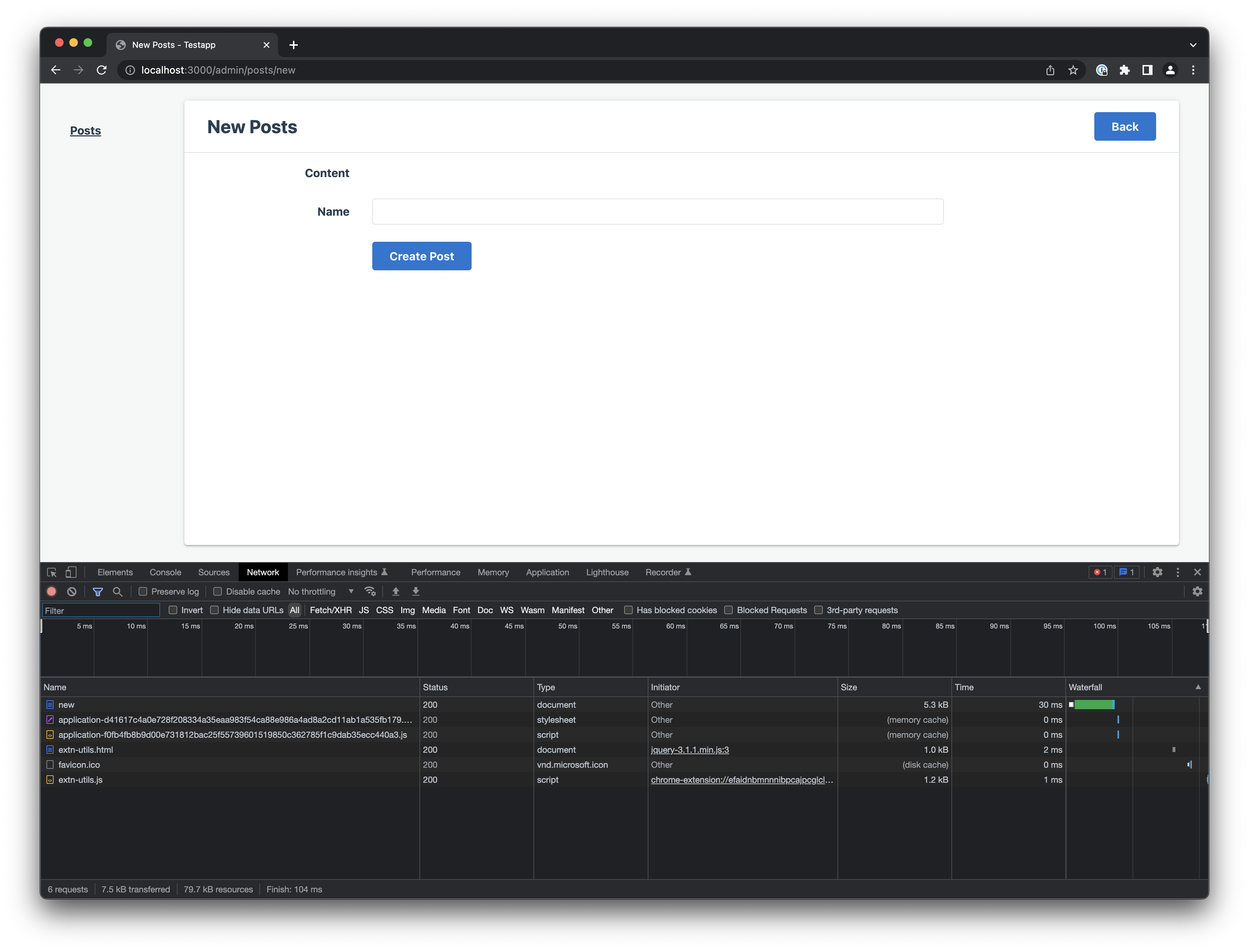This screenshot has width=1249, height=952.
Task: Open the jquery-3.1.1.min.js:3 initiator link
Action: 690,749
